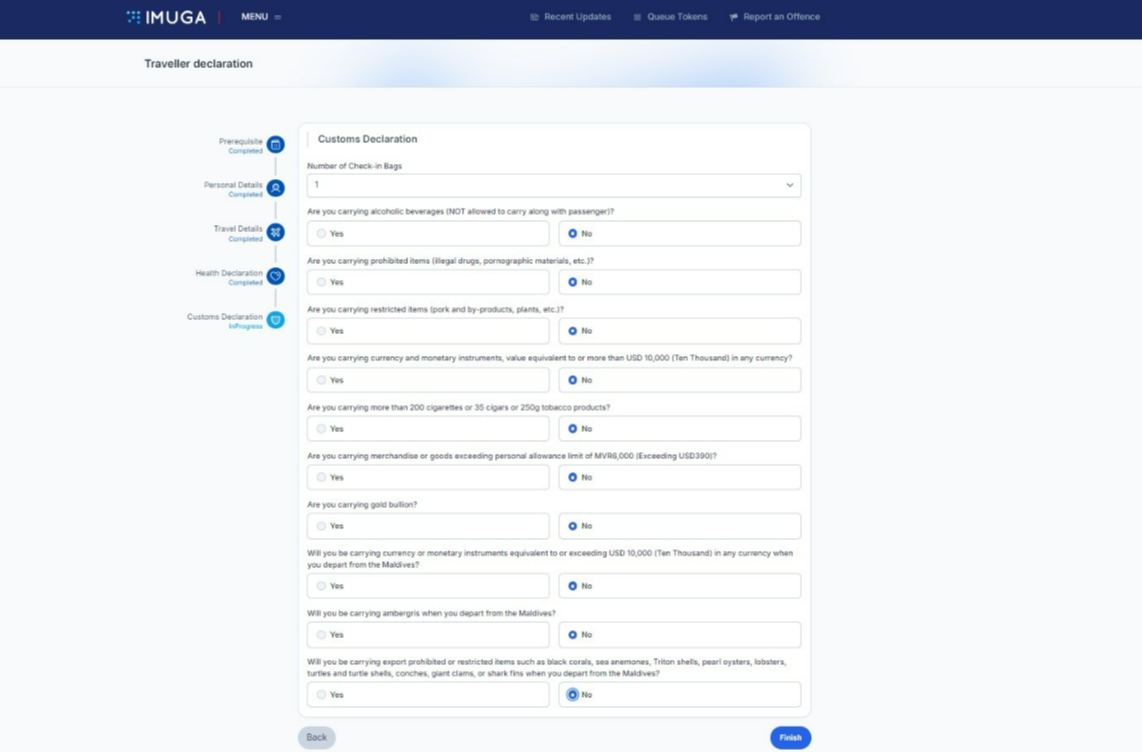1142x752 pixels.
Task: Open the MENU label in header
Action: point(254,17)
